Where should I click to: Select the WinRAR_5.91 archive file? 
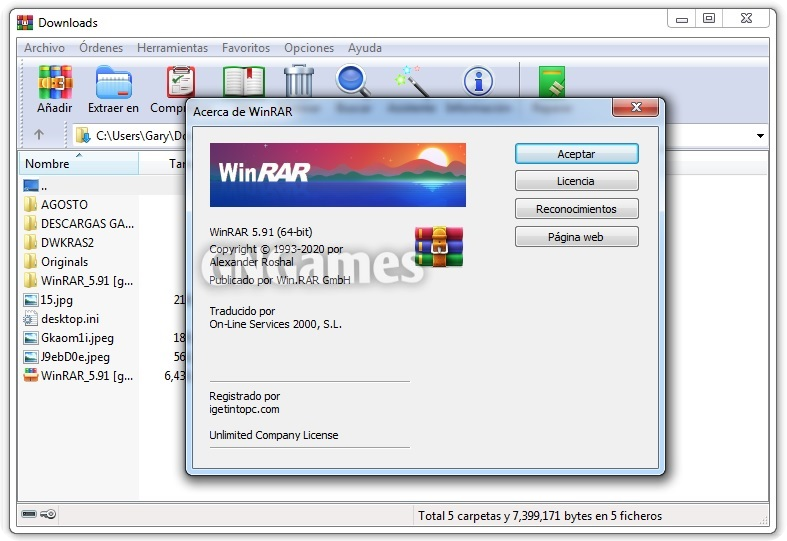pos(79,376)
